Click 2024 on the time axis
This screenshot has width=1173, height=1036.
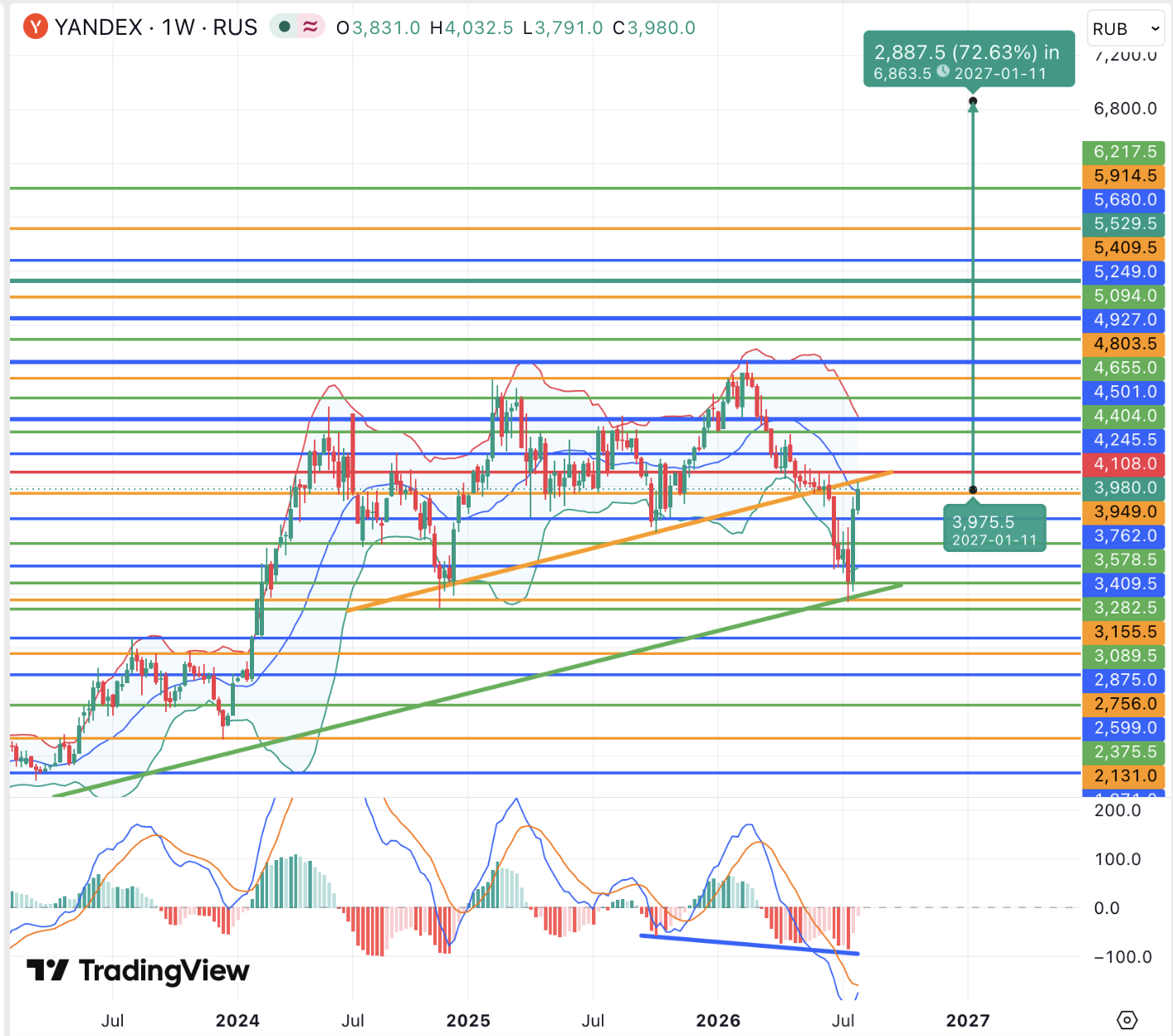237,1020
